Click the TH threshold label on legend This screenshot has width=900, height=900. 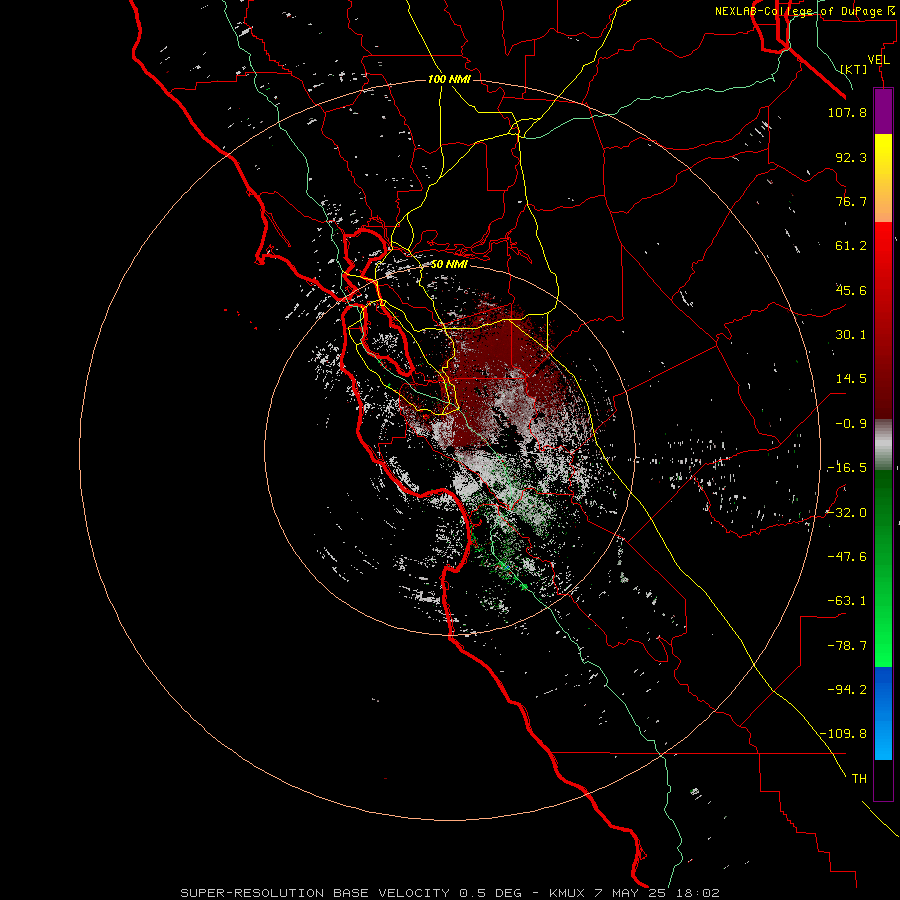(x=859, y=779)
